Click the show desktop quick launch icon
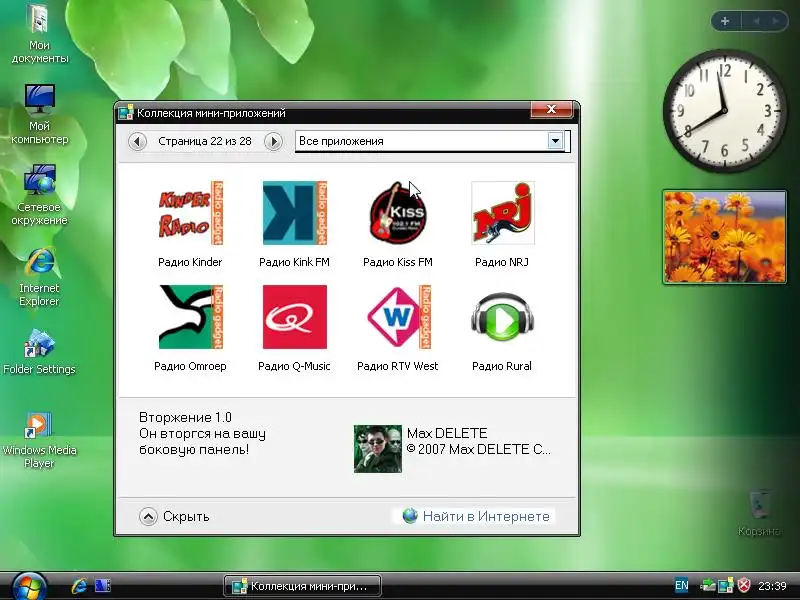This screenshot has height=600, width=800. [x=103, y=586]
